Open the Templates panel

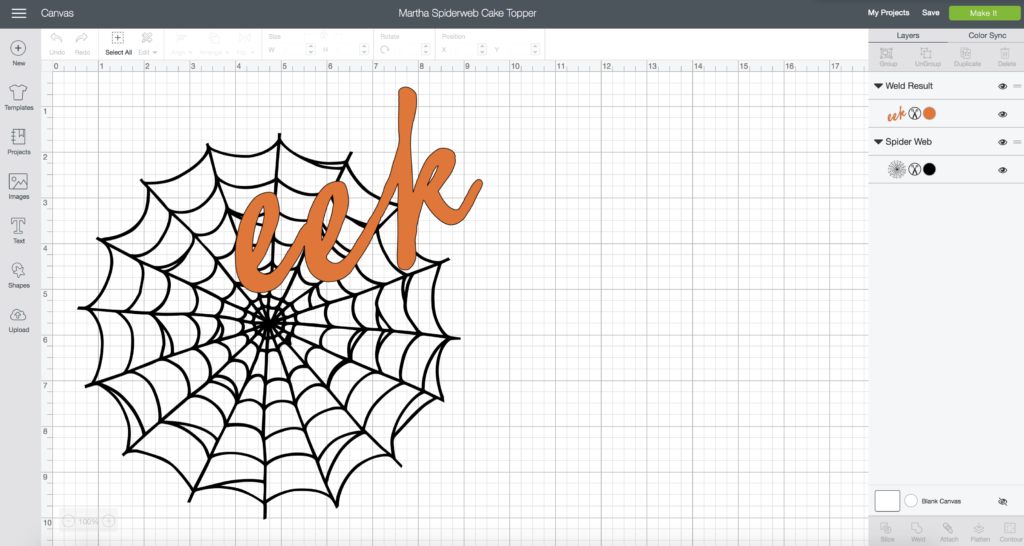[x=18, y=97]
